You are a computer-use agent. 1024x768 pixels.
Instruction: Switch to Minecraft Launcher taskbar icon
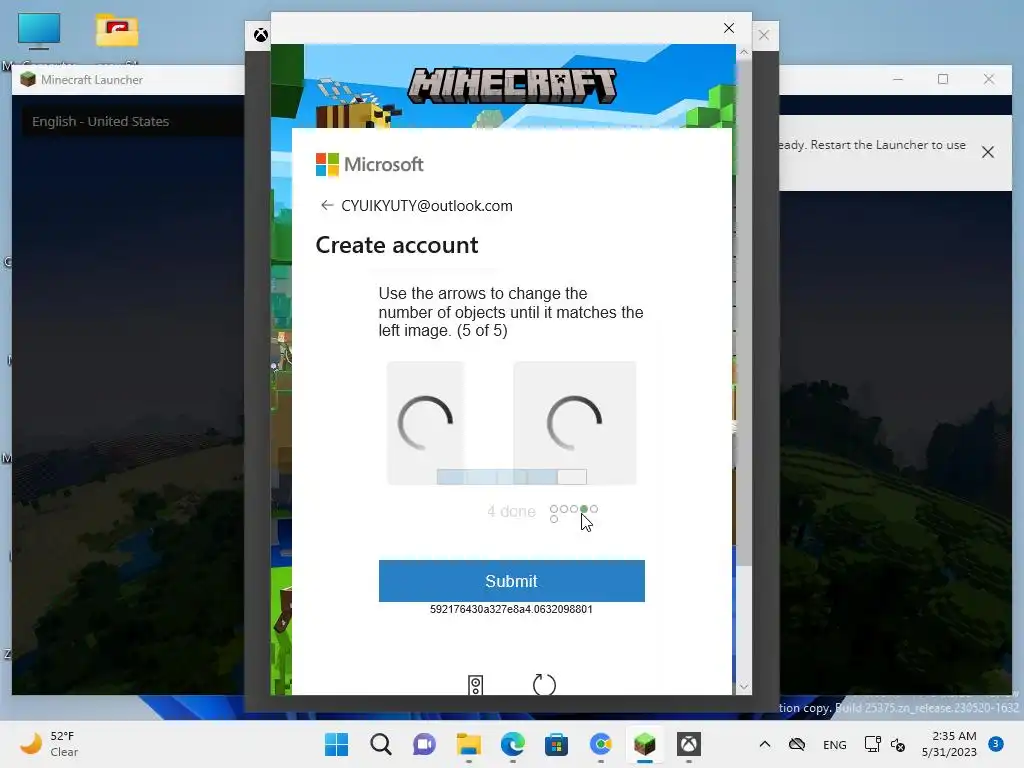[645, 744]
